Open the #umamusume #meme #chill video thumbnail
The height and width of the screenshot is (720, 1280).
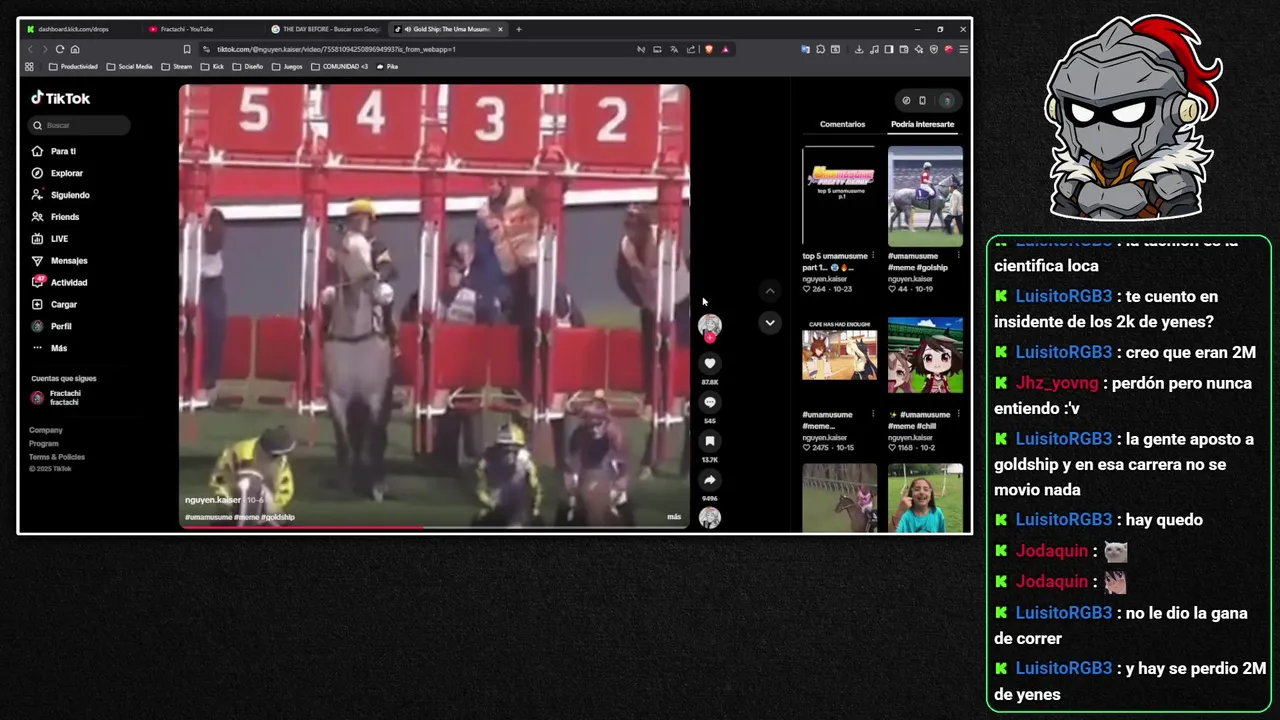(925, 355)
